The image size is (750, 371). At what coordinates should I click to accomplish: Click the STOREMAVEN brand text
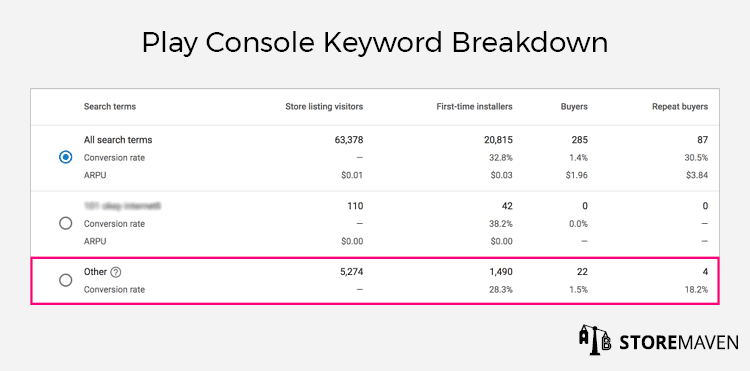(x=679, y=342)
